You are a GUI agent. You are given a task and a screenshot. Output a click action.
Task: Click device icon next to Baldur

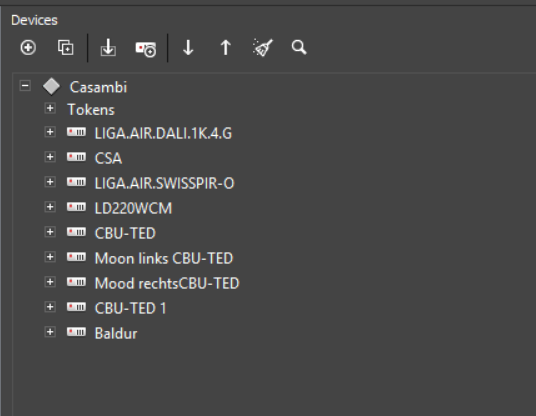pos(76,332)
